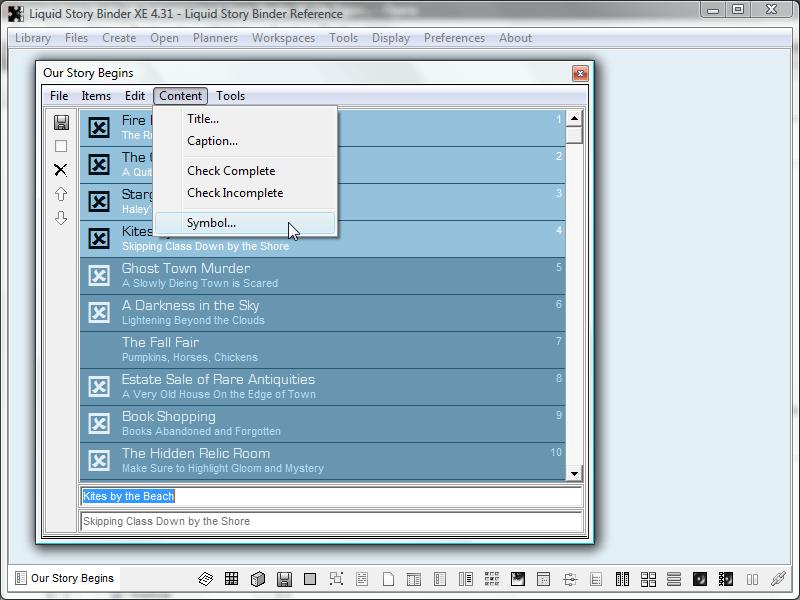800x600 pixels.
Task: Click the 3D cube icon in the bottom toolbar
Action: tap(257, 579)
